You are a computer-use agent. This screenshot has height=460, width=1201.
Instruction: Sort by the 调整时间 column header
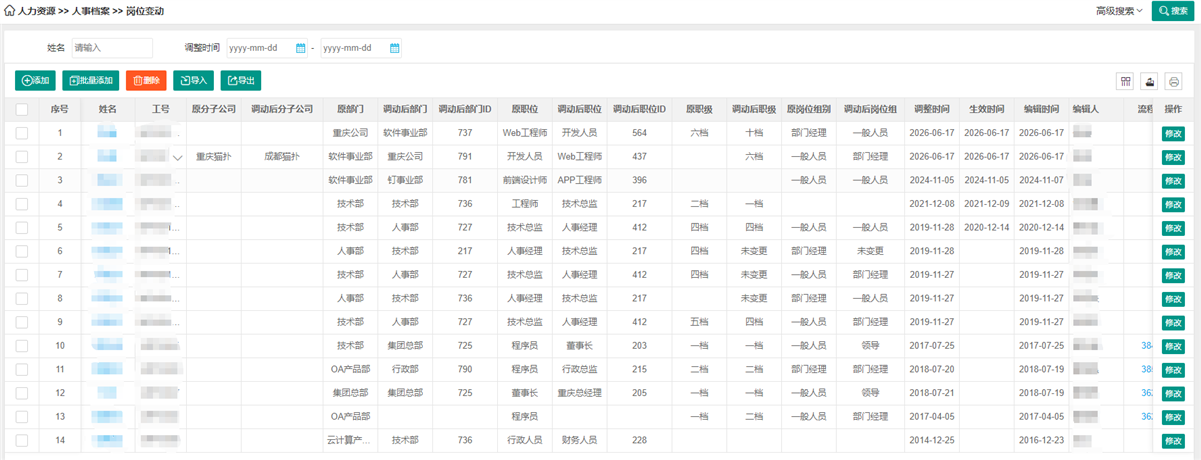click(930, 109)
